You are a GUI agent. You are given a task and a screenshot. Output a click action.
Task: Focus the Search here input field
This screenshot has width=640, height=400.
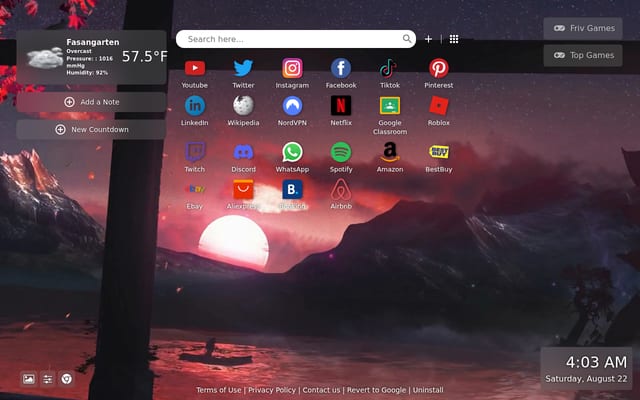(296, 39)
